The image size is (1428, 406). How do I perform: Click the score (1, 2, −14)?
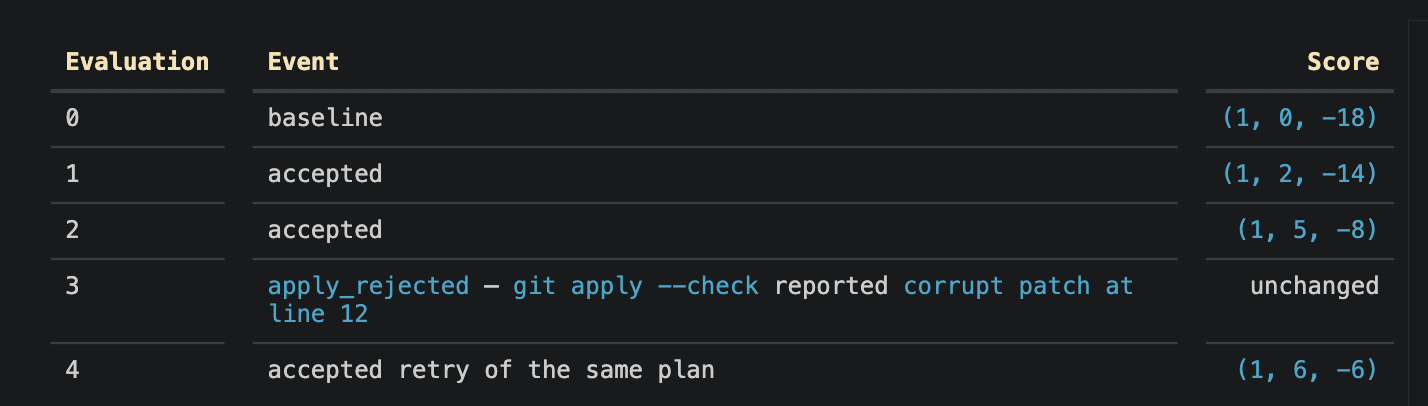point(1300,174)
